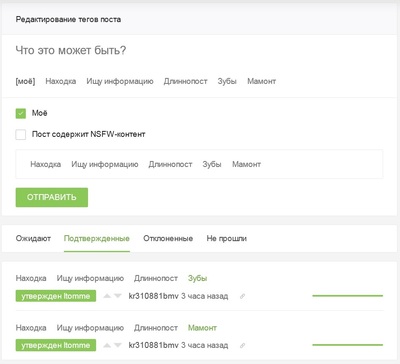Click the ОТПРАВИТЬ button
Image resolution: width=400 pixels, height=364 pixels.
point(52,197)
